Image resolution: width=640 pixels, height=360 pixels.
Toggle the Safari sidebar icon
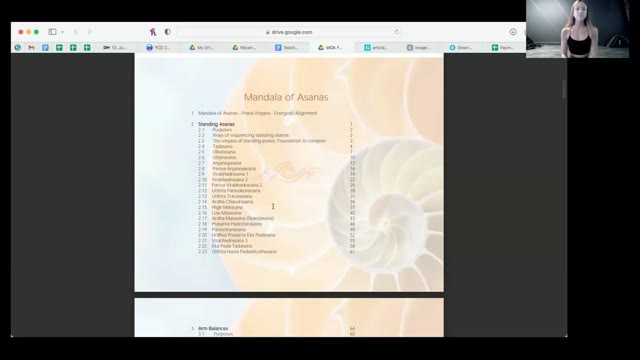pos(53,32)
